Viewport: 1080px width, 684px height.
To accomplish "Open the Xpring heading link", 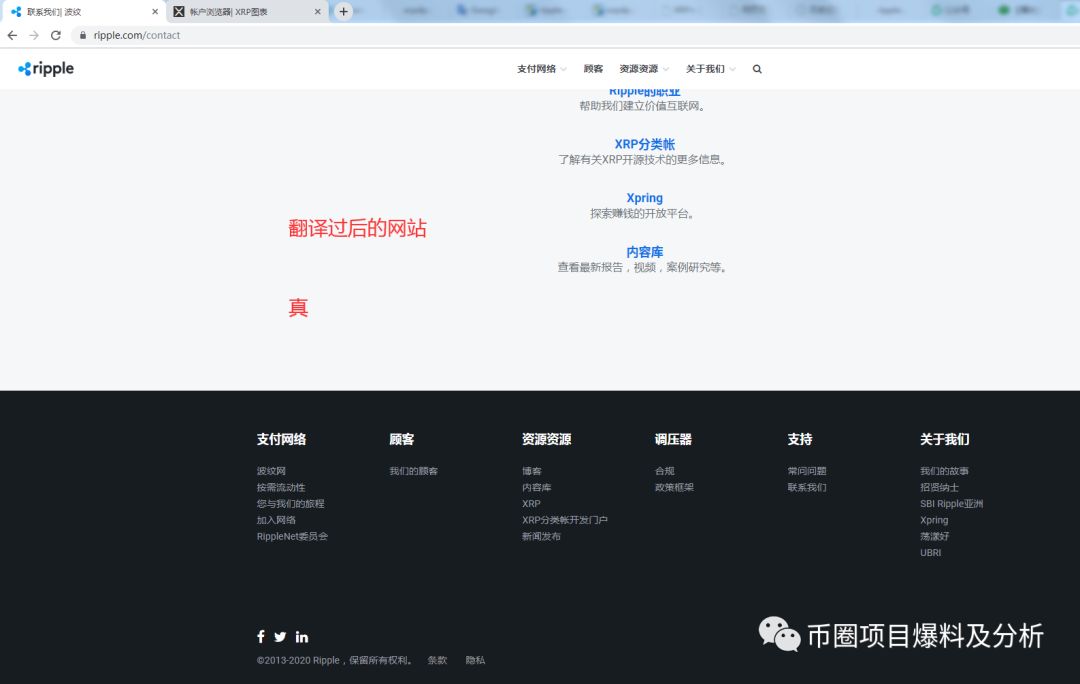I will pos(645,198).
